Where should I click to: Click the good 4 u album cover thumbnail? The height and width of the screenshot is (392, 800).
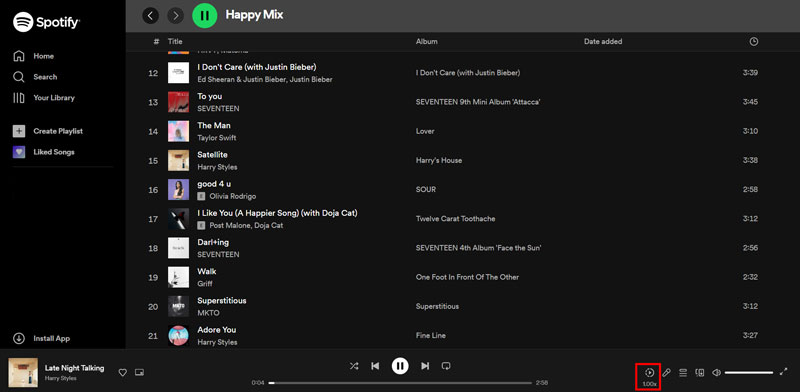click(x=179, y=189)
